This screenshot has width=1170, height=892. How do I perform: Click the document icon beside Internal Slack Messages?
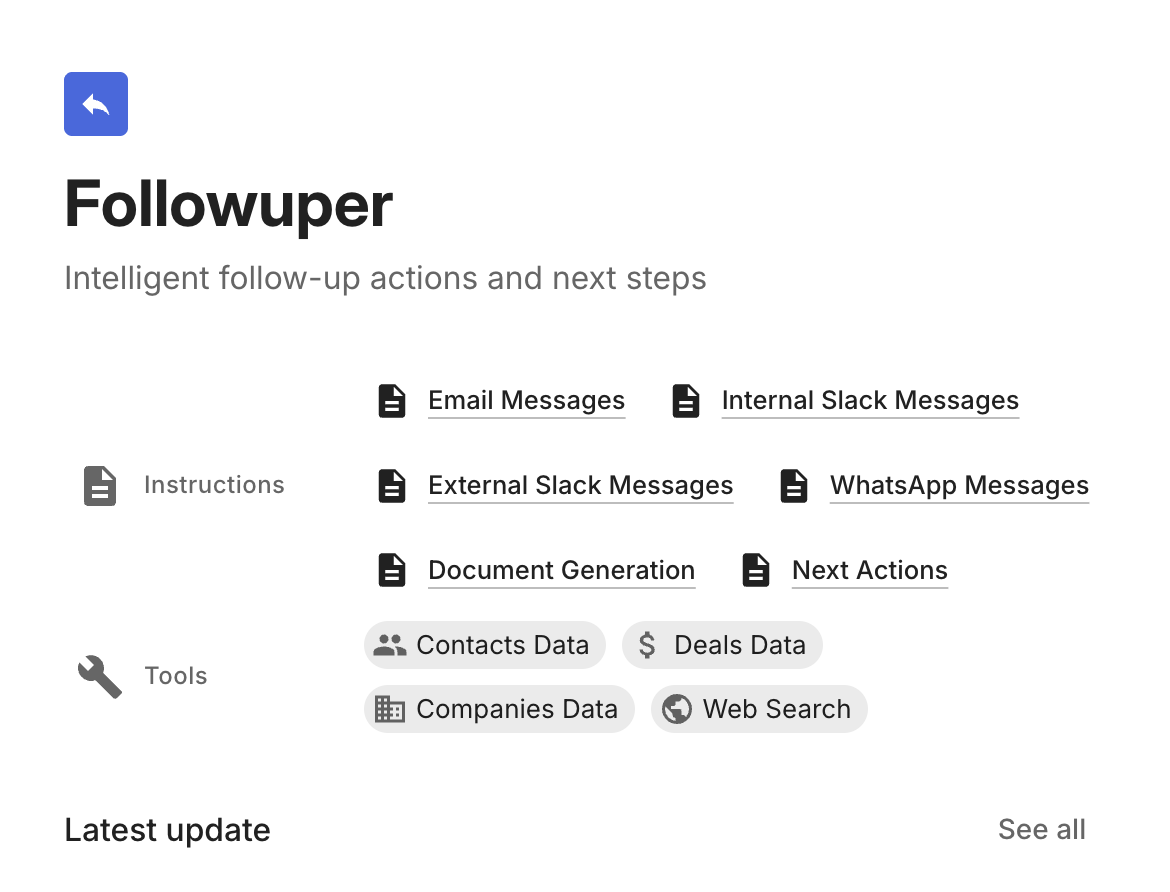pyautogui.click(x=686, y=401)
